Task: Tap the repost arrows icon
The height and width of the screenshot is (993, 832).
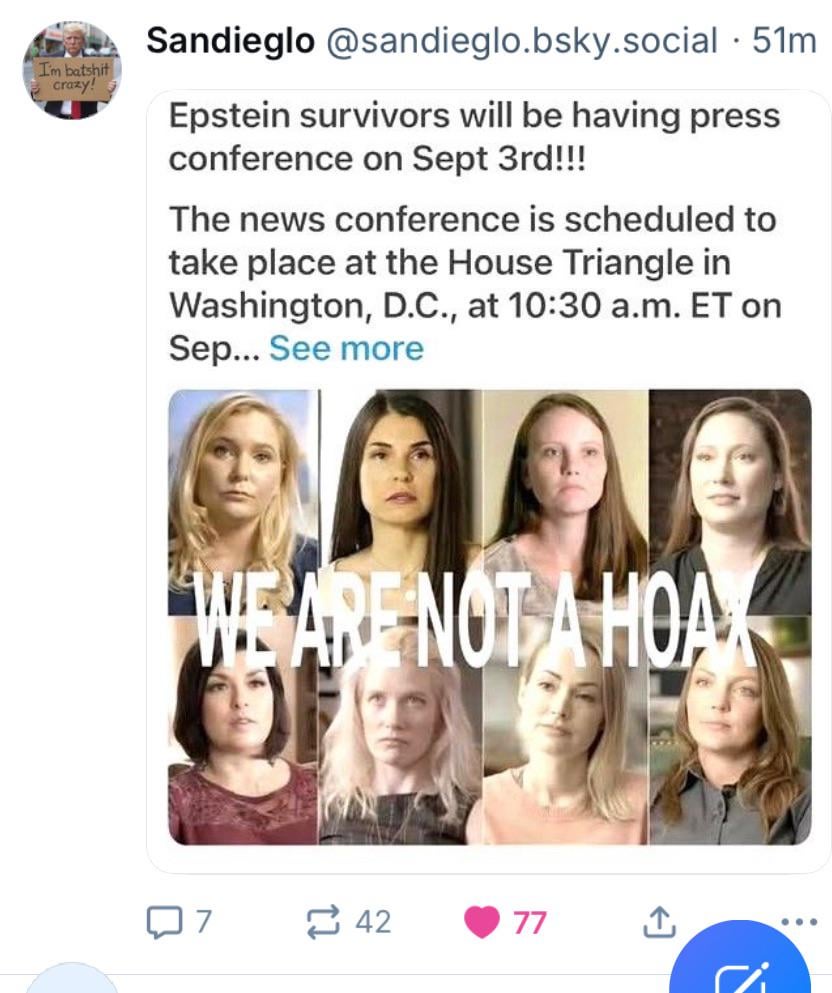Action: tap(324, 922)
